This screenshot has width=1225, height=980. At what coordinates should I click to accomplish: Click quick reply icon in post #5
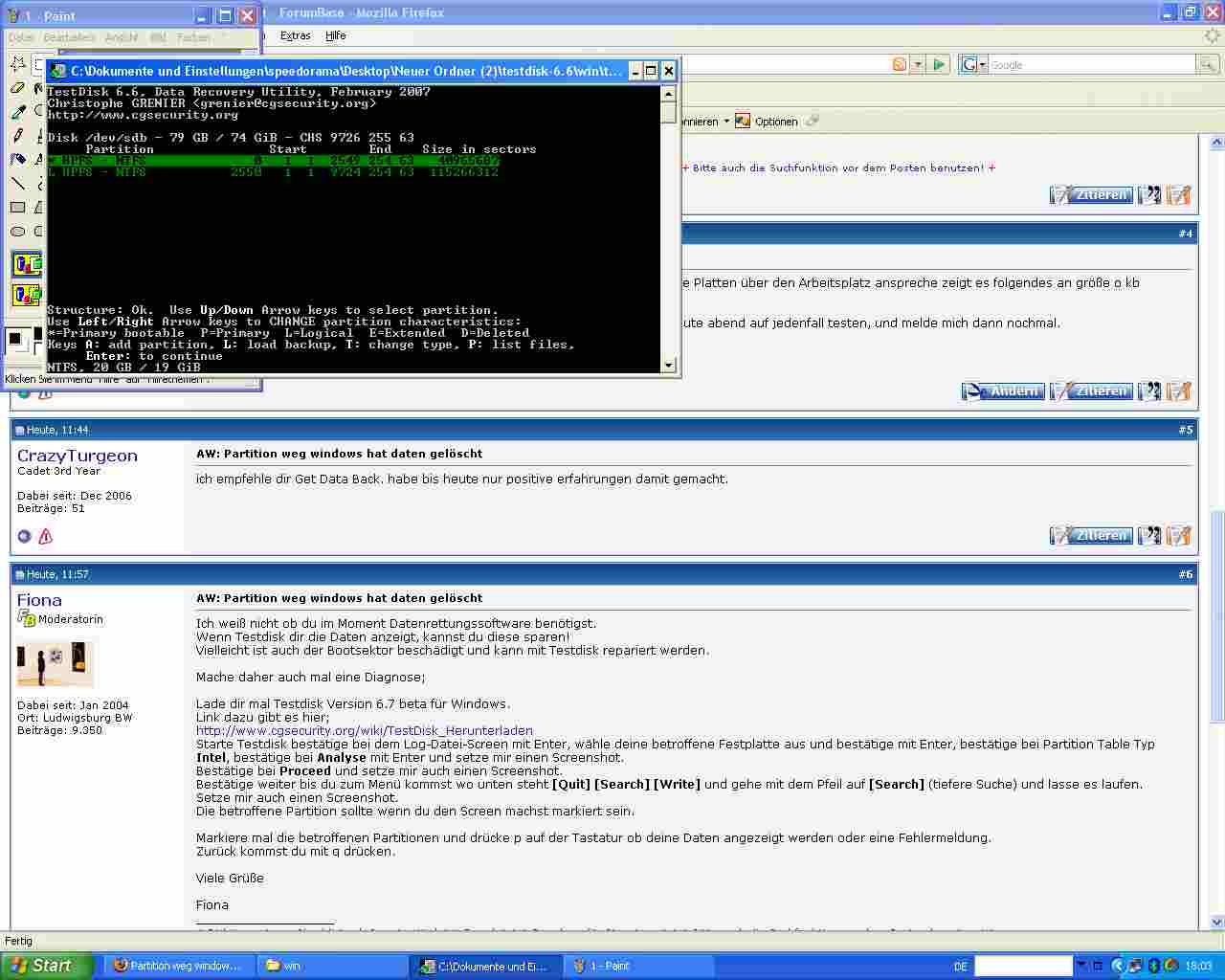coord(1179,535)
